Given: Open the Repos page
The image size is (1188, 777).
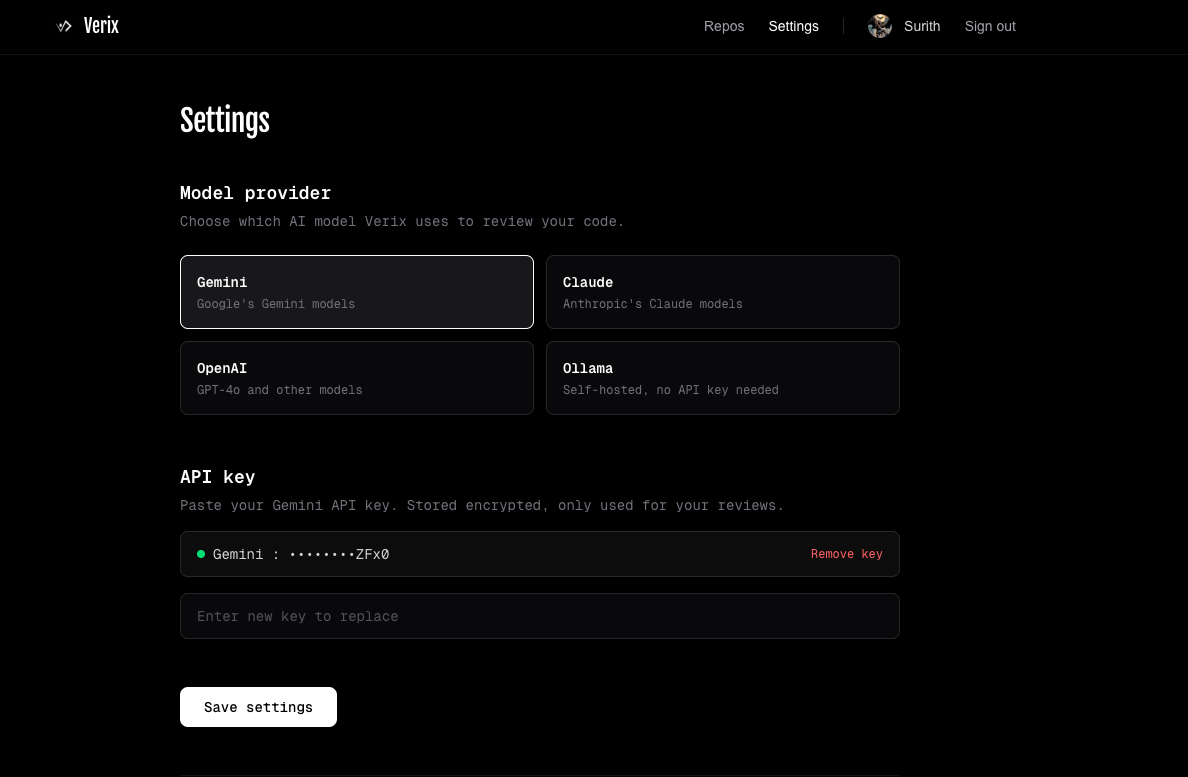Looking at the screenshot, I should tap(724, 27).
